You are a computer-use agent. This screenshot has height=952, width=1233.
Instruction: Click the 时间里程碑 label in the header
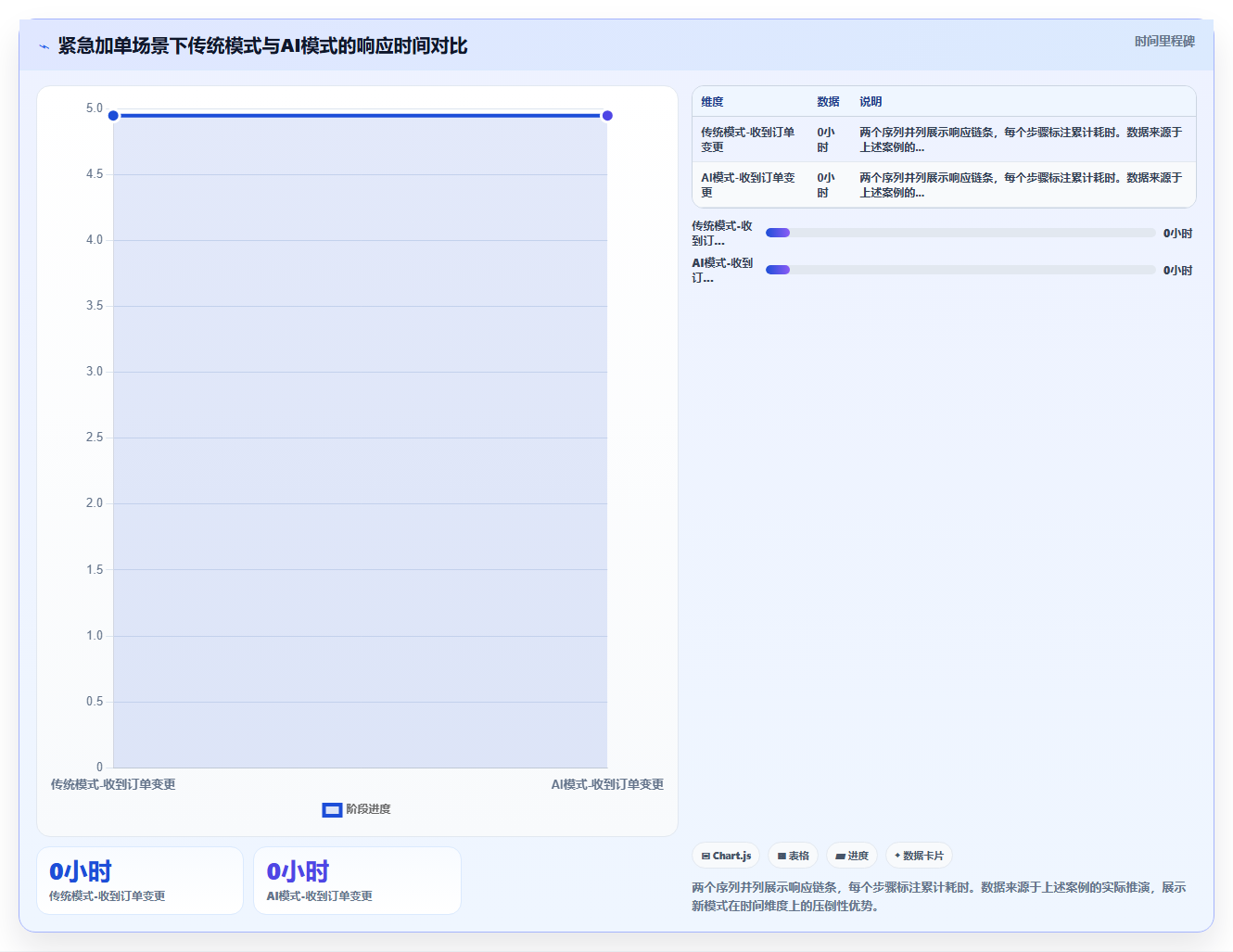tap(1164, 42)
